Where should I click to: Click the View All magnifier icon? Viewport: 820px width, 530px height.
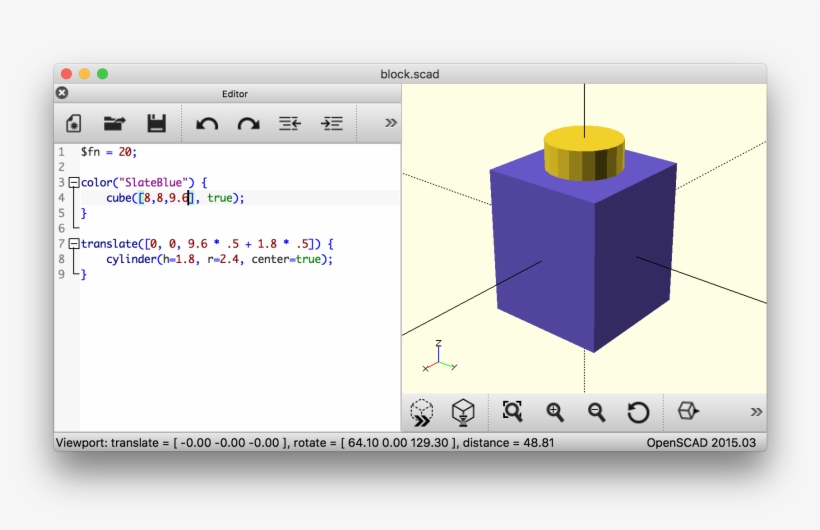point(512,411)
